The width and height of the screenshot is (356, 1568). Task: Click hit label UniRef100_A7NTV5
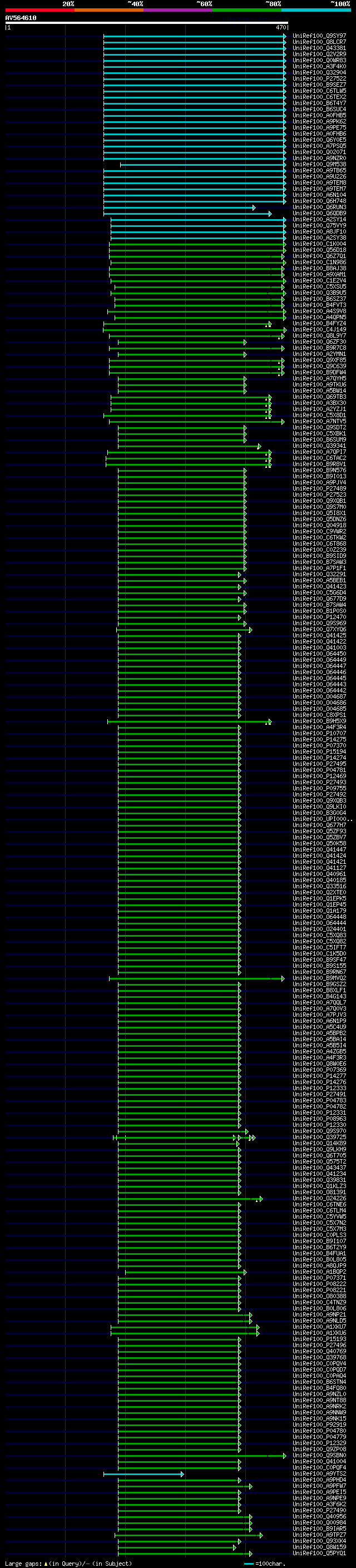point(319,421)
